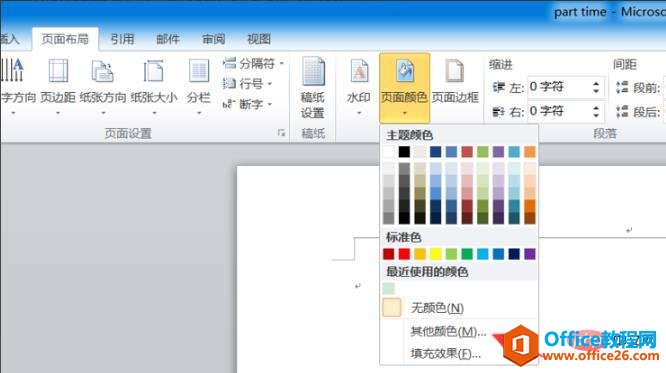Viewport: 666px width, 373px height.
Task: Open the Page Margins (页边距) icon
Action: point(58,71)
